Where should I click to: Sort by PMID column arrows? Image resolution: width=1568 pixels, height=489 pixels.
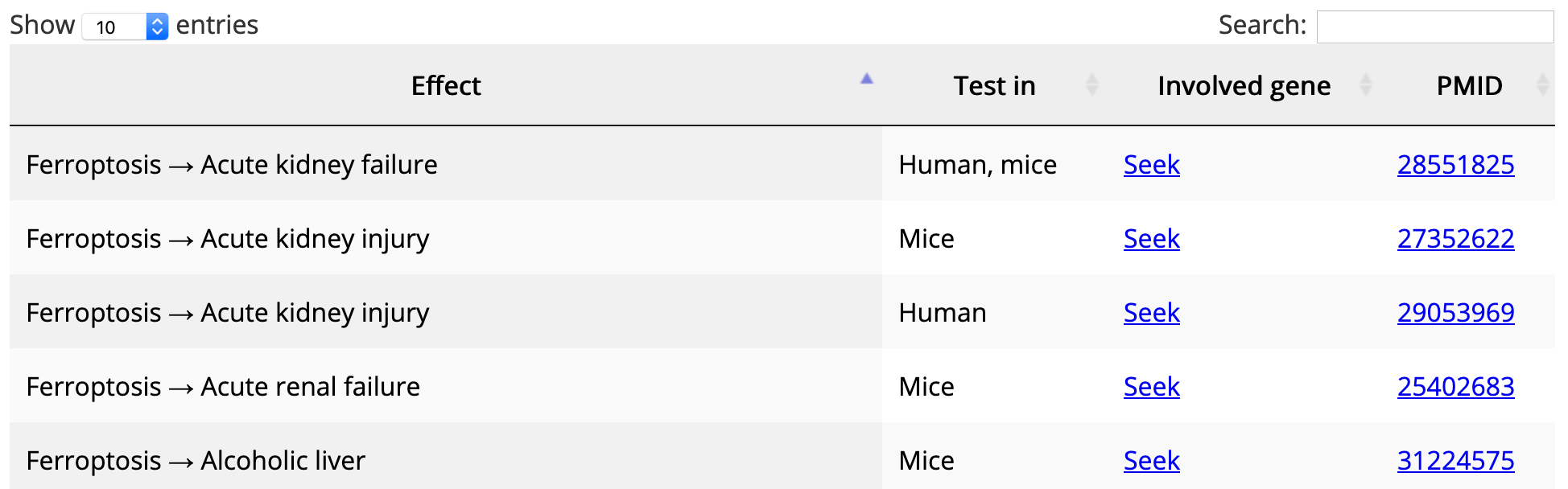[1543, 84]
